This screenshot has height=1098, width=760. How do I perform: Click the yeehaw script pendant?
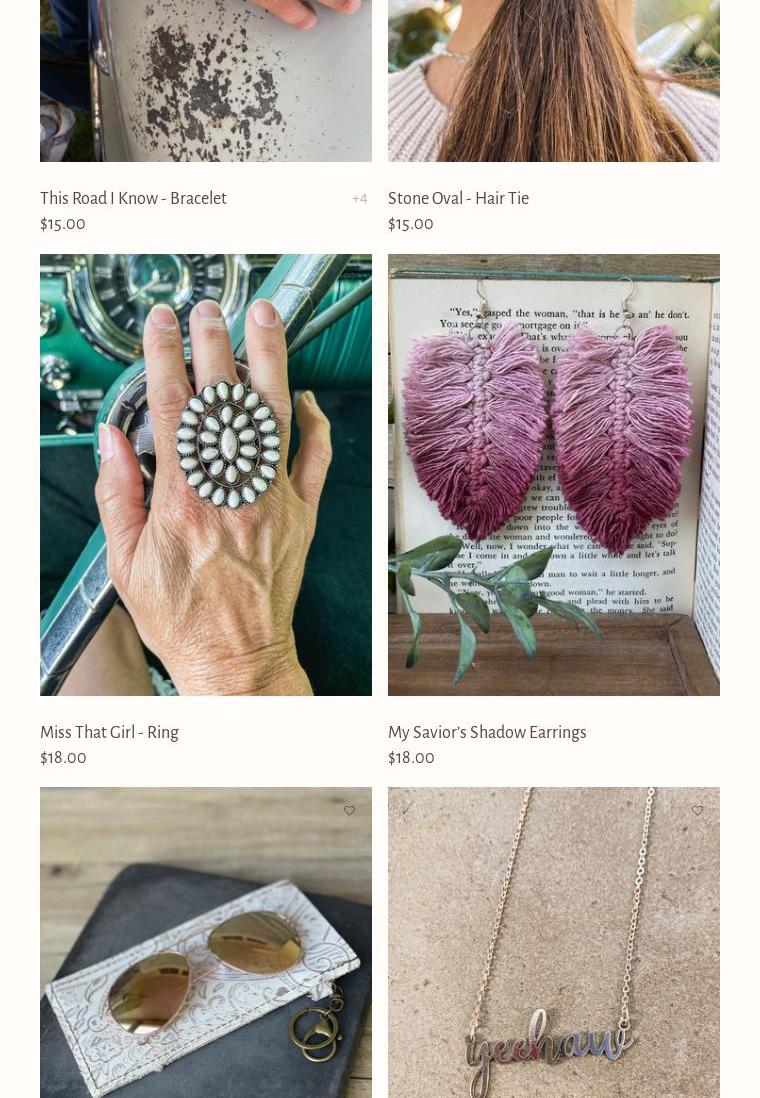pyautogui.click(x=548, y=1046)
